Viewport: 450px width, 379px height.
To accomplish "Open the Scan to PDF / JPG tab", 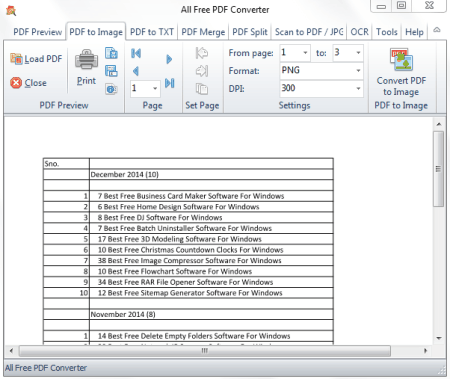I will 309,32.
